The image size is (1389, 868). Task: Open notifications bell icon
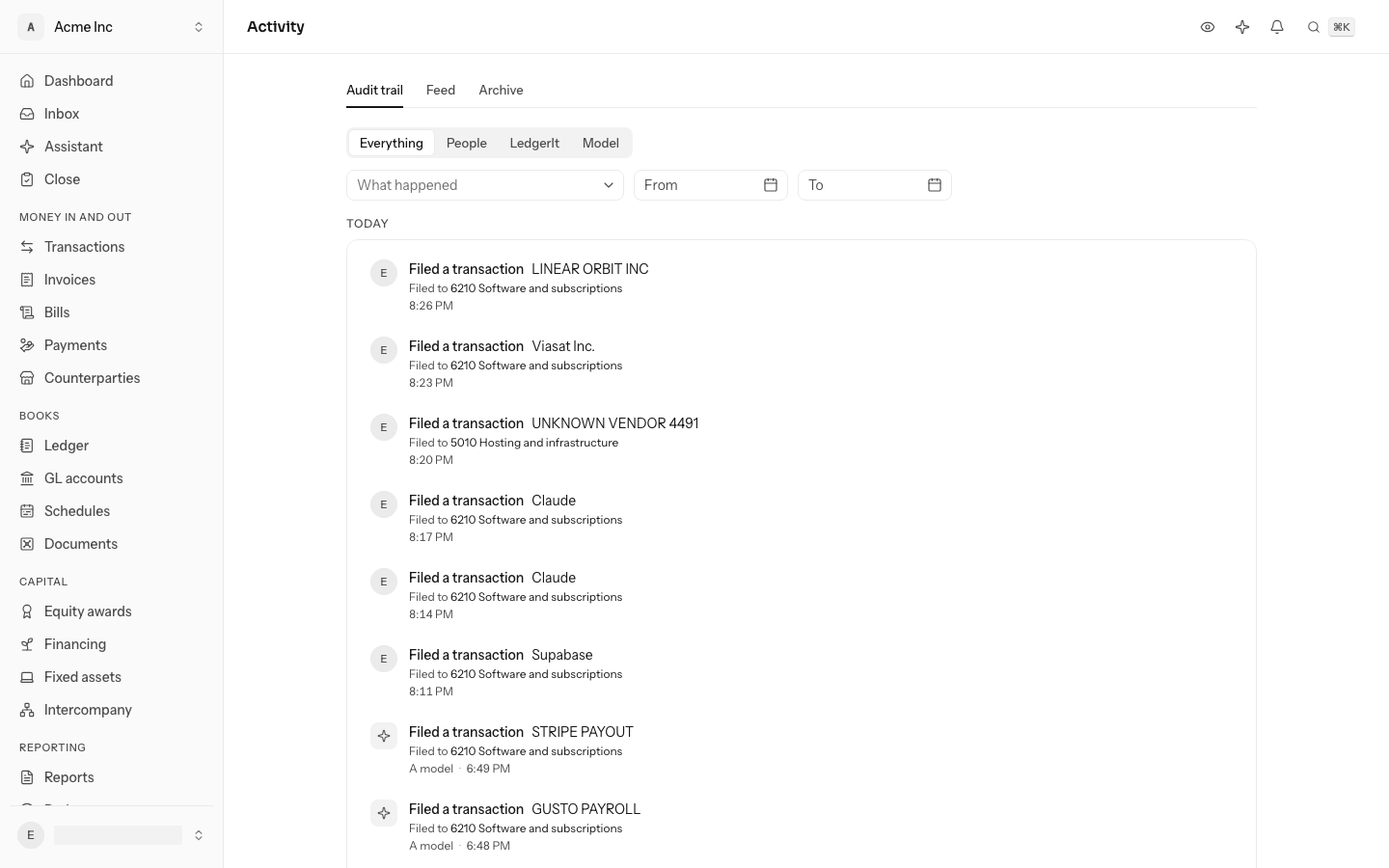click(1277, 27)
